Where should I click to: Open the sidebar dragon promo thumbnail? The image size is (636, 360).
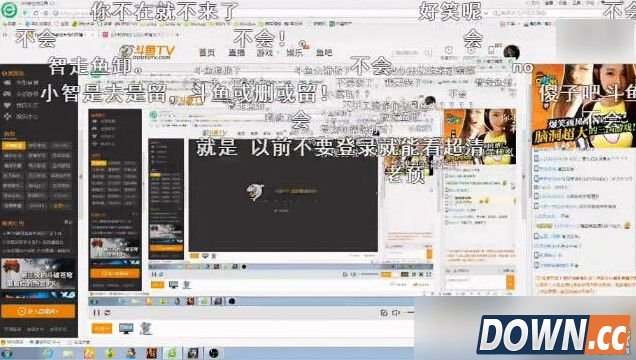(38, 274)
